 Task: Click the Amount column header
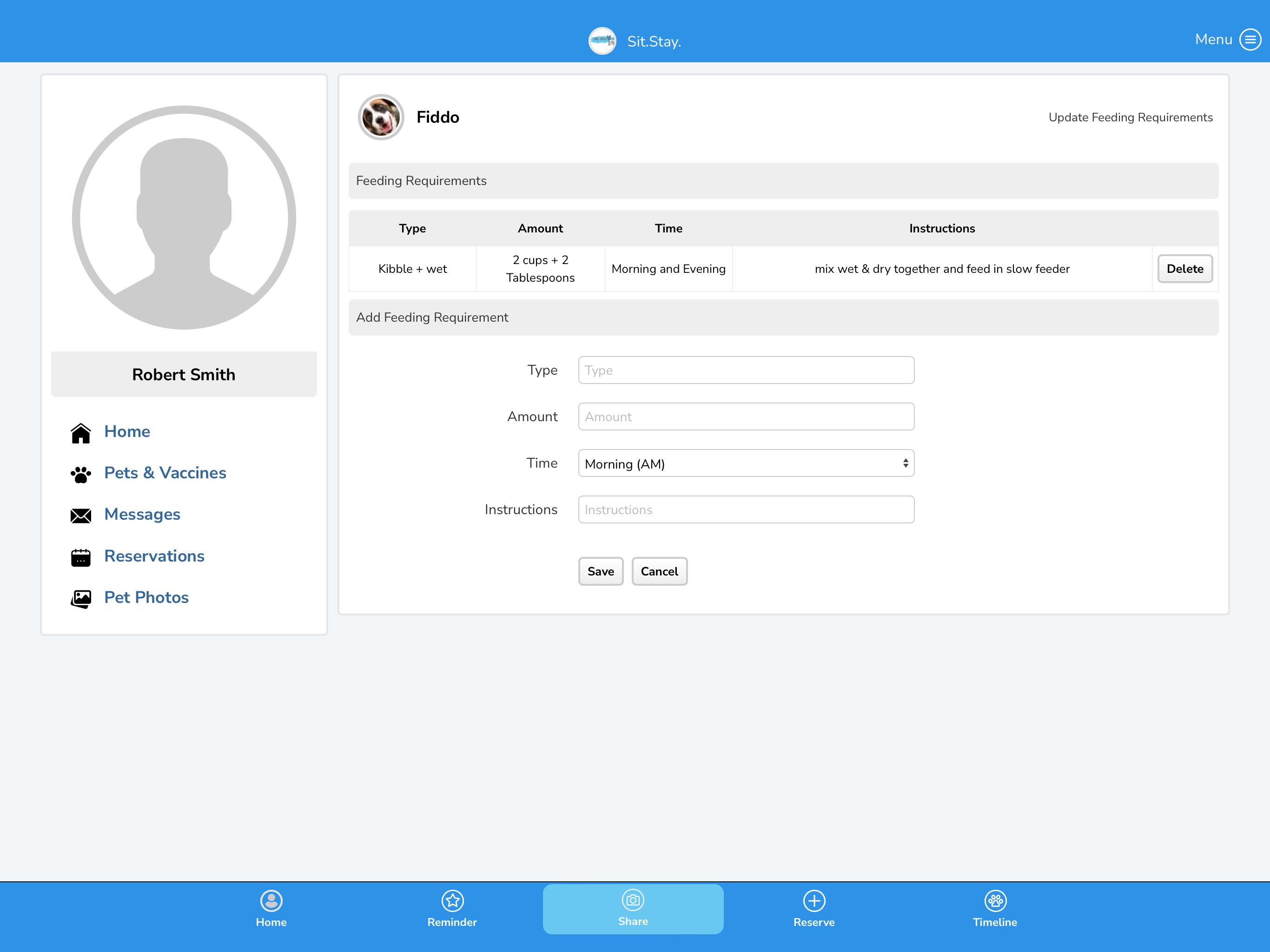tap(540, 229)
